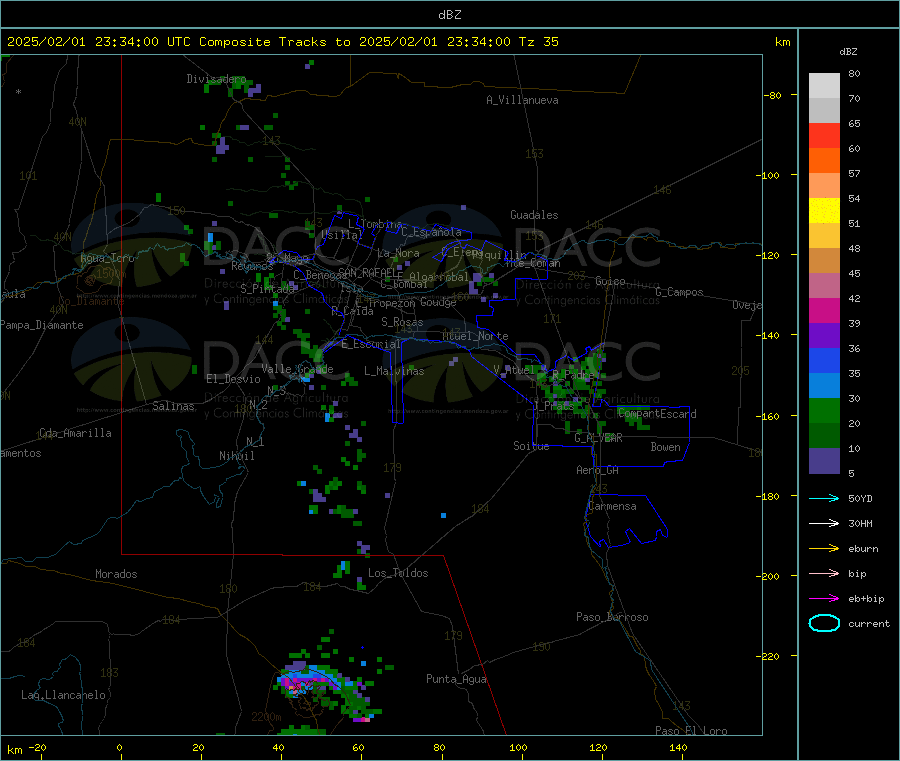Click the magenta eb+bip arrow
The height and width of the screenshot is (761, 900).
click(x=824, y=599)
